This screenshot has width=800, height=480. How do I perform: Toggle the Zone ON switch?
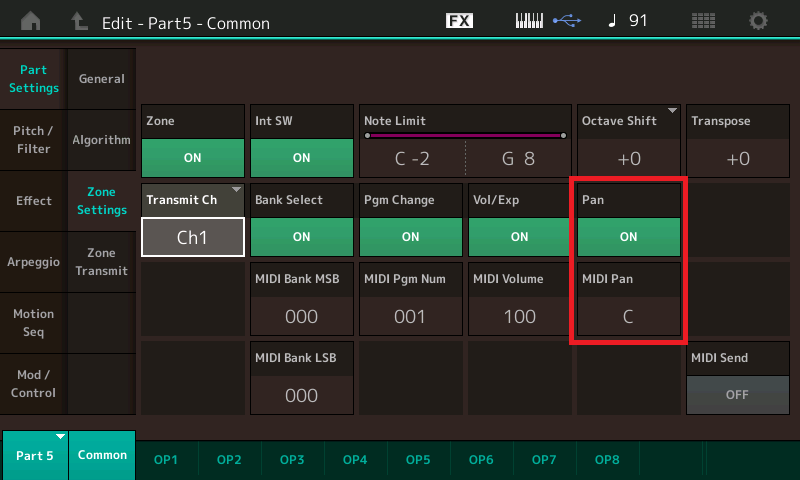coord(192,157)
